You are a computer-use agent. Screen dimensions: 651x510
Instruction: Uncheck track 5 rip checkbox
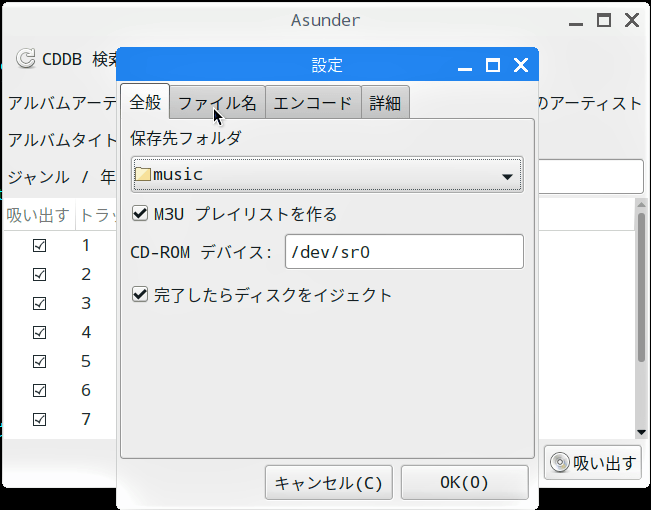(39, 361)
